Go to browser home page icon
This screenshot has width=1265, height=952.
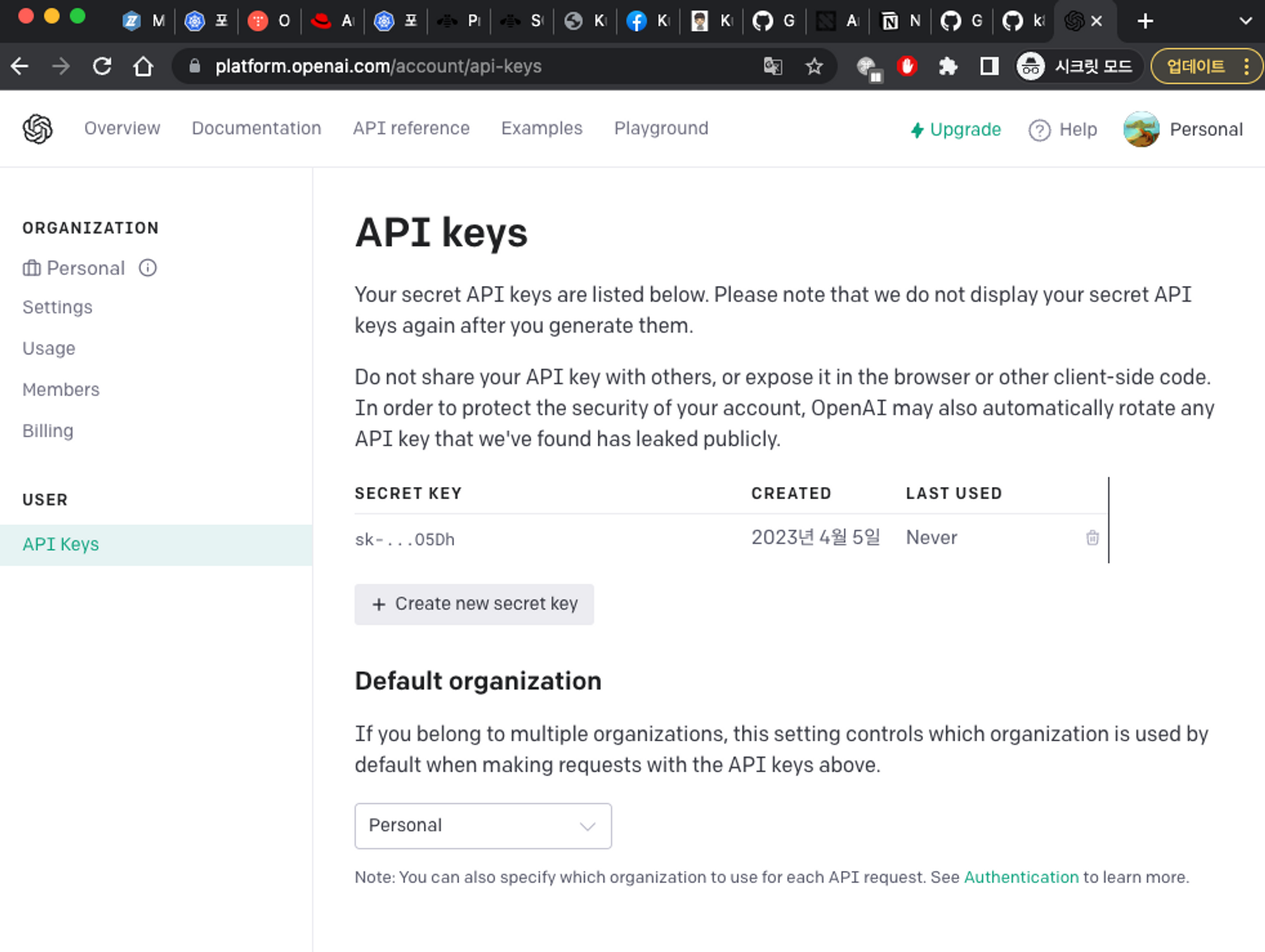[143, 66]
